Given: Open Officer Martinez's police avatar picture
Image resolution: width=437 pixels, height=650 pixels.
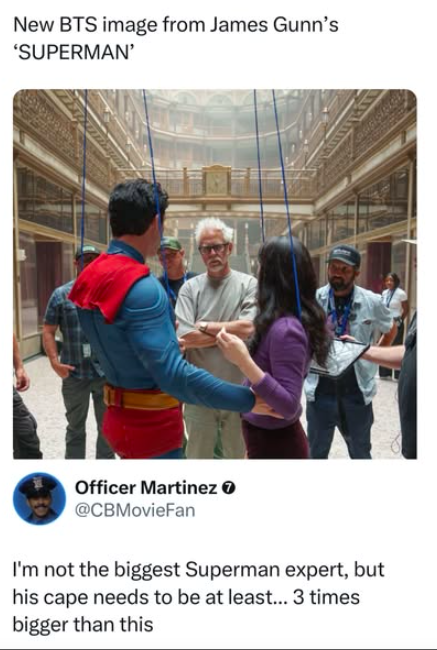Looking at the screenshot, I should (x=39, y=499).
